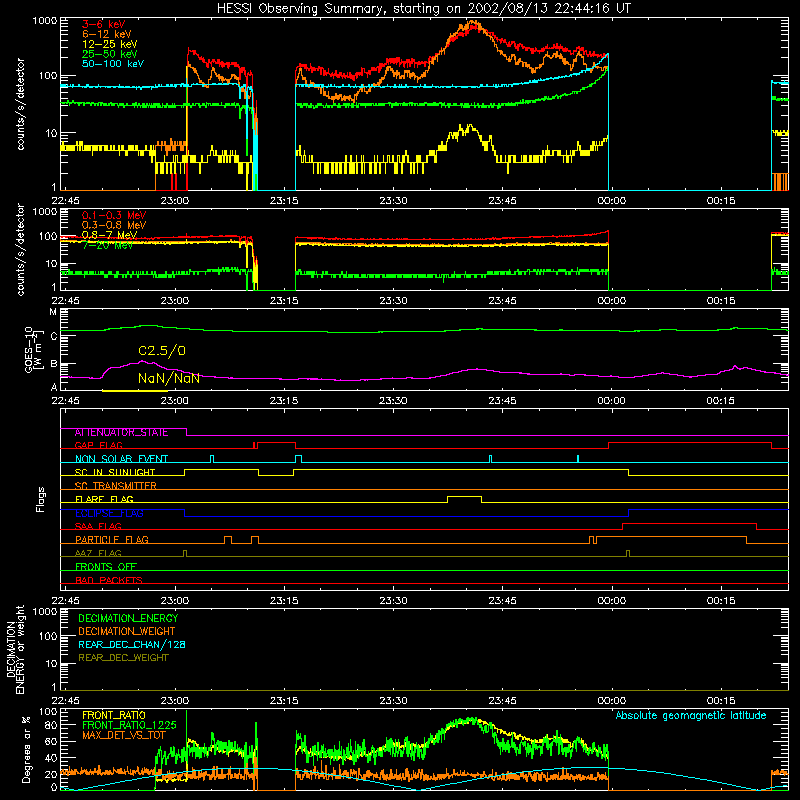Image resolution: width=800 pixels, height=800 pixels.
Task: Click the NaN/NaN annotation in GOES panel
Action: click(x=168, y=378)
